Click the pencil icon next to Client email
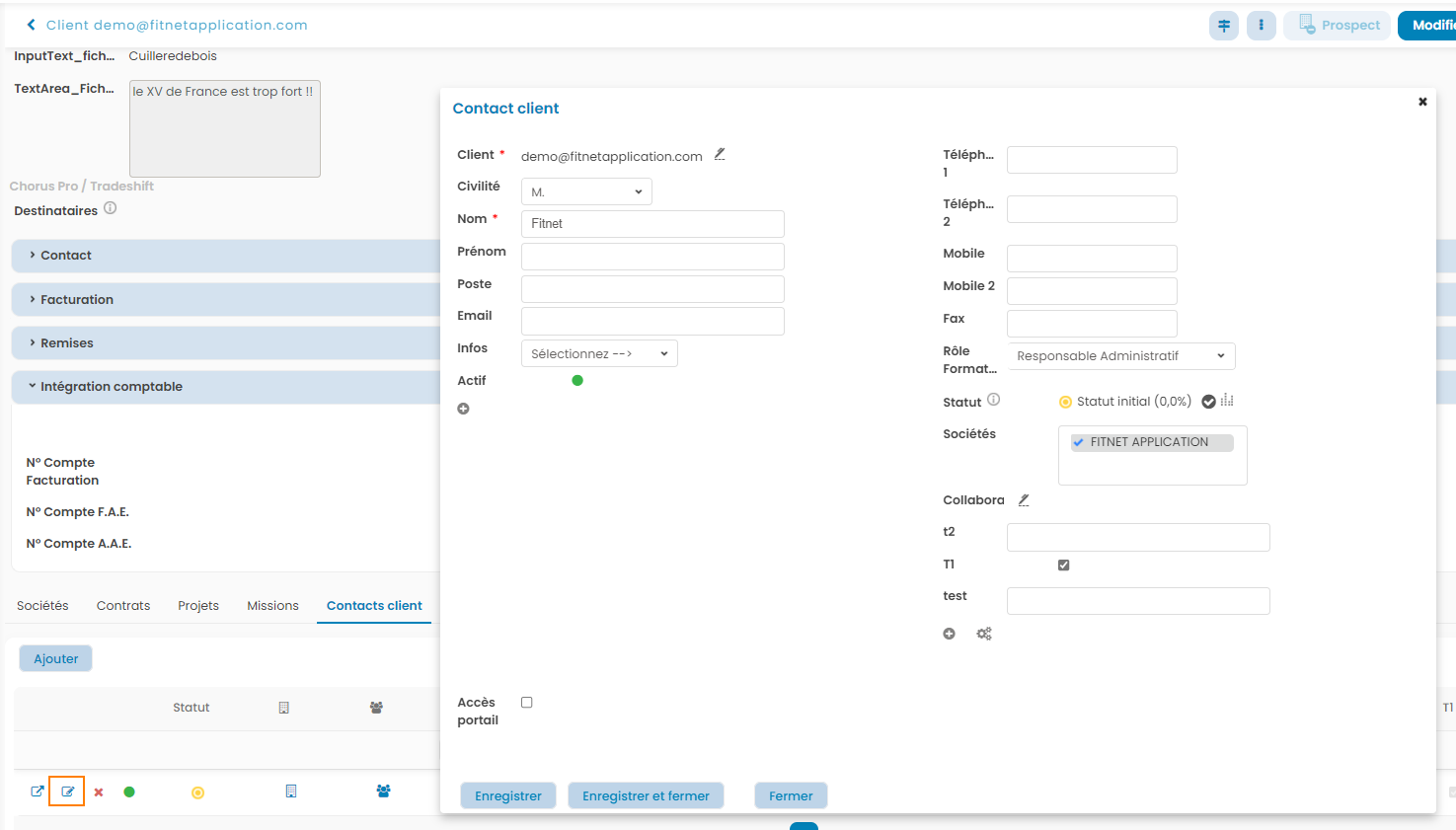Viewport: 1456px width, 830px height. tap(720, 154)
